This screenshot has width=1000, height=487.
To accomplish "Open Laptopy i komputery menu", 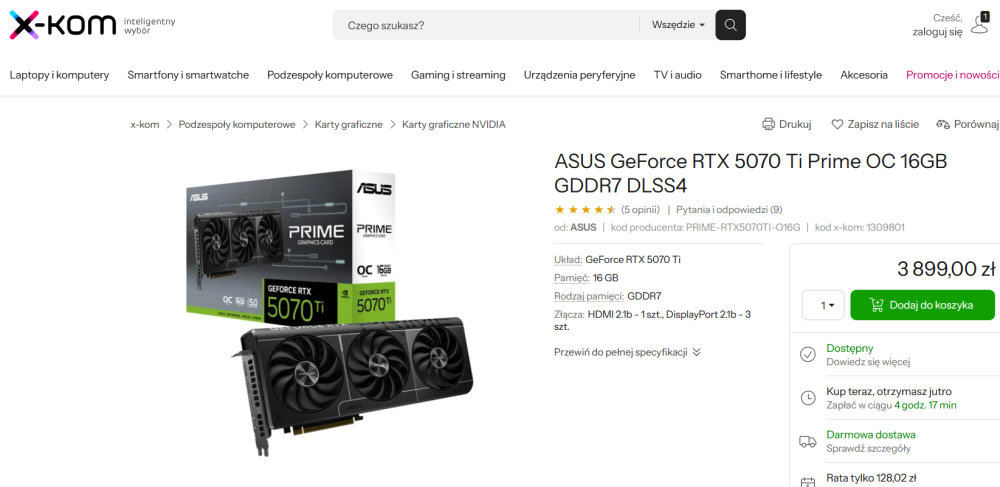I will pos(59,75).
